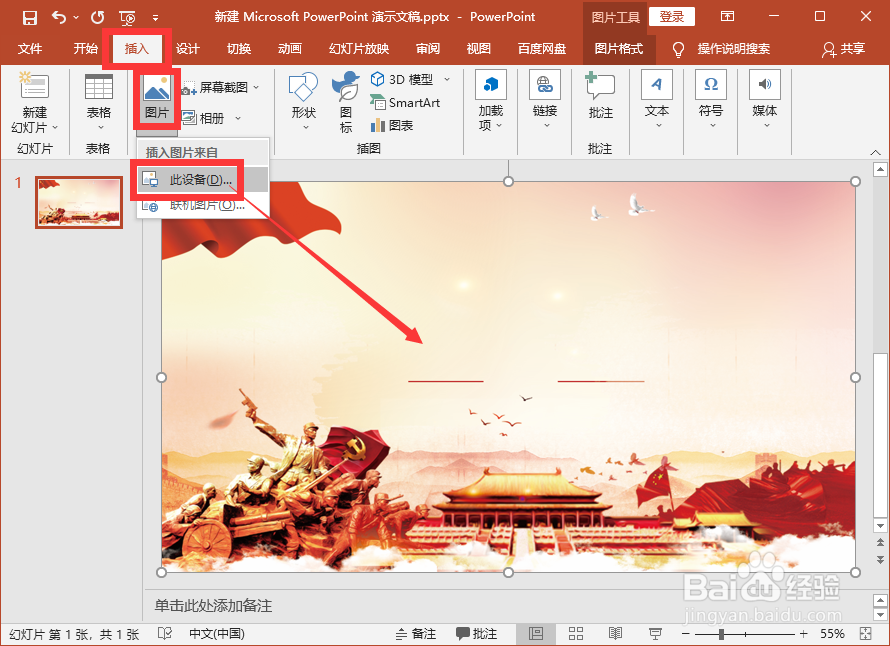
Task: Open the 加载项 add-ins button
Action: click(x=490, y=101)
